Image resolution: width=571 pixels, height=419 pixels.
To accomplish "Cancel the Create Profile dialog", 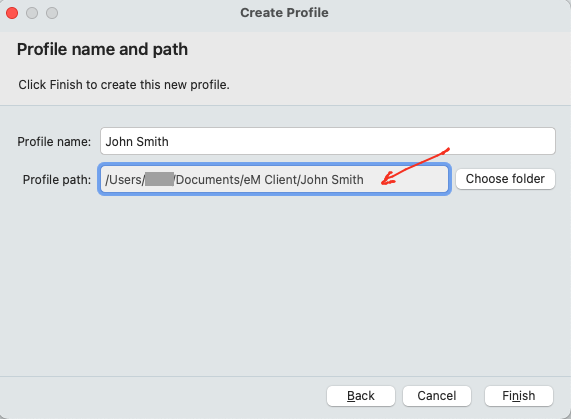I will click(x=437, y=396).
